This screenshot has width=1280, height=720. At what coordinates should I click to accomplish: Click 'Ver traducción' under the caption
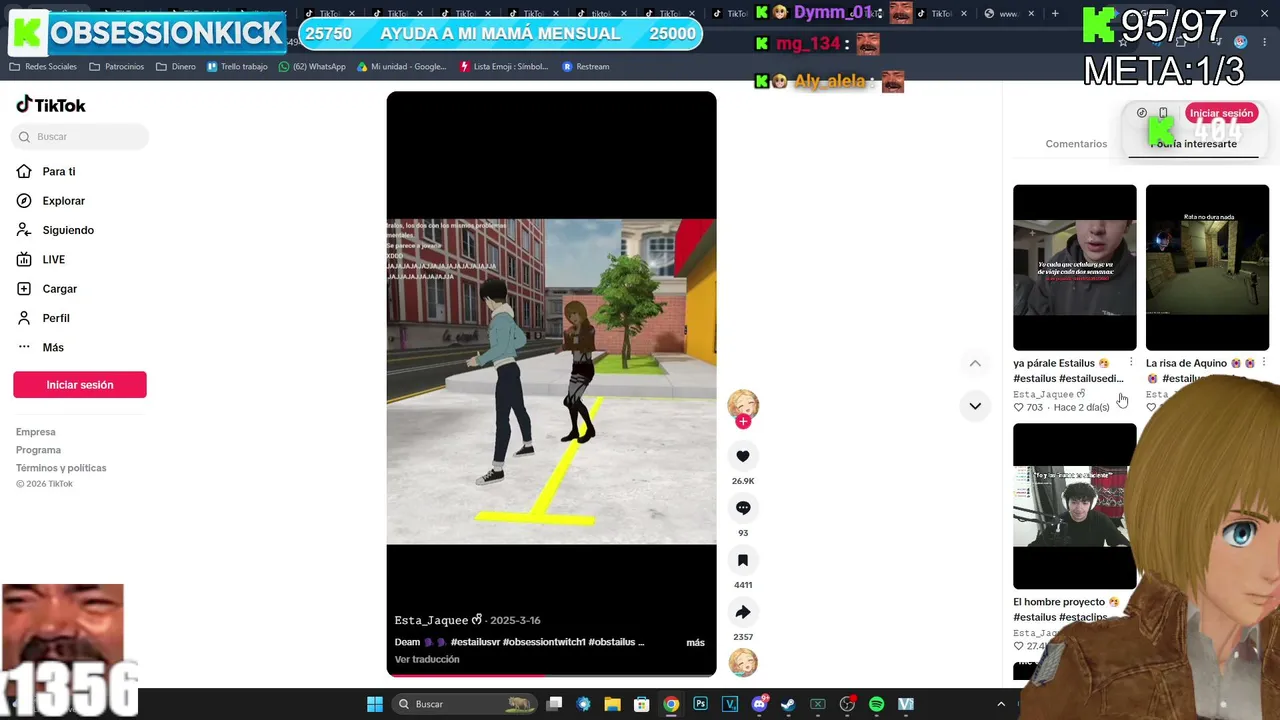tap(427, 659)
